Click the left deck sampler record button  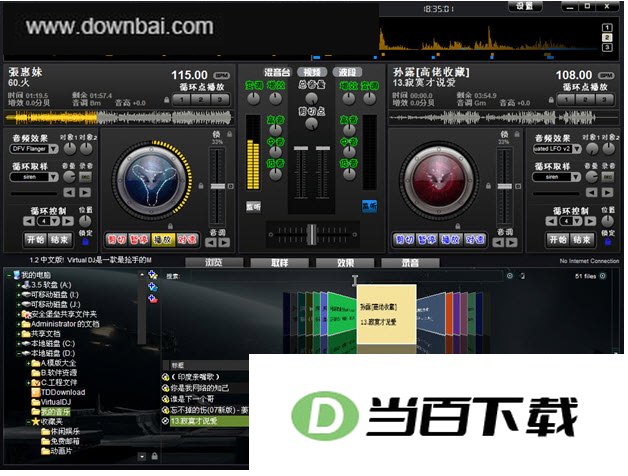[x=85, y=177]
